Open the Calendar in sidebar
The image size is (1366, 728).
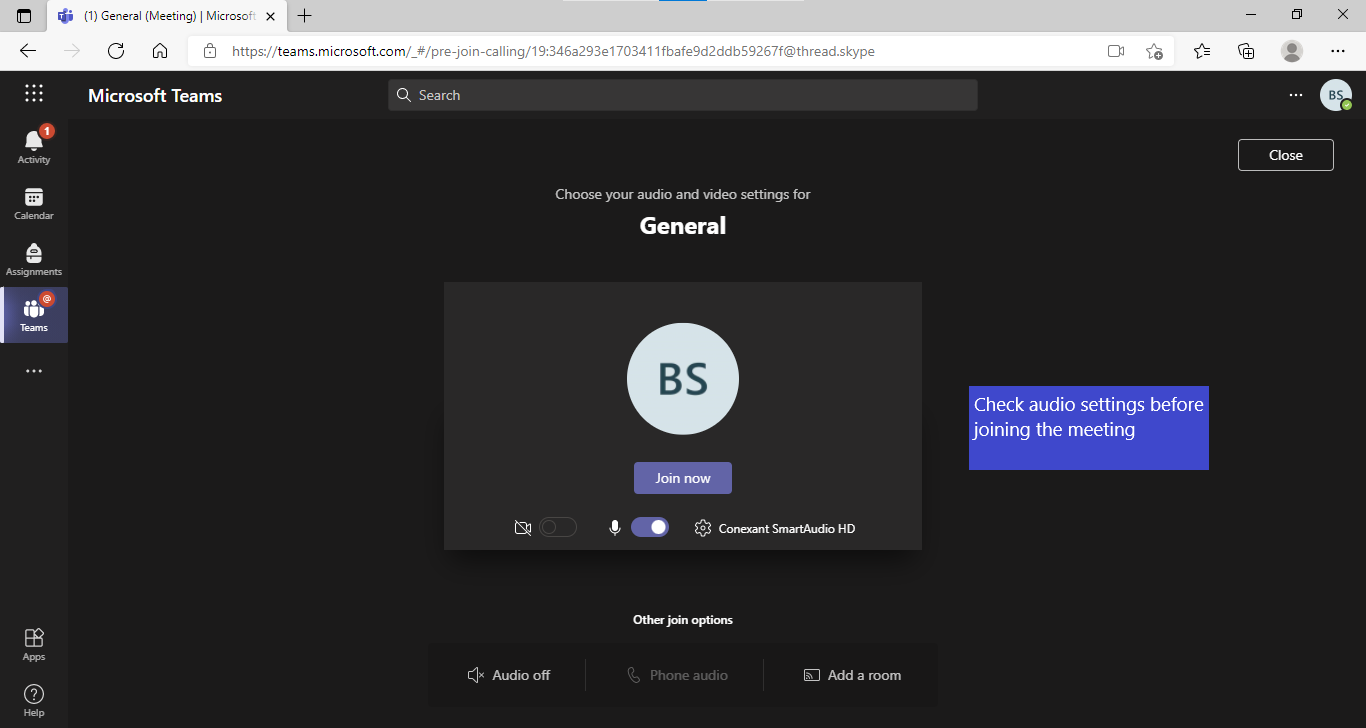(x=34, y=203)
